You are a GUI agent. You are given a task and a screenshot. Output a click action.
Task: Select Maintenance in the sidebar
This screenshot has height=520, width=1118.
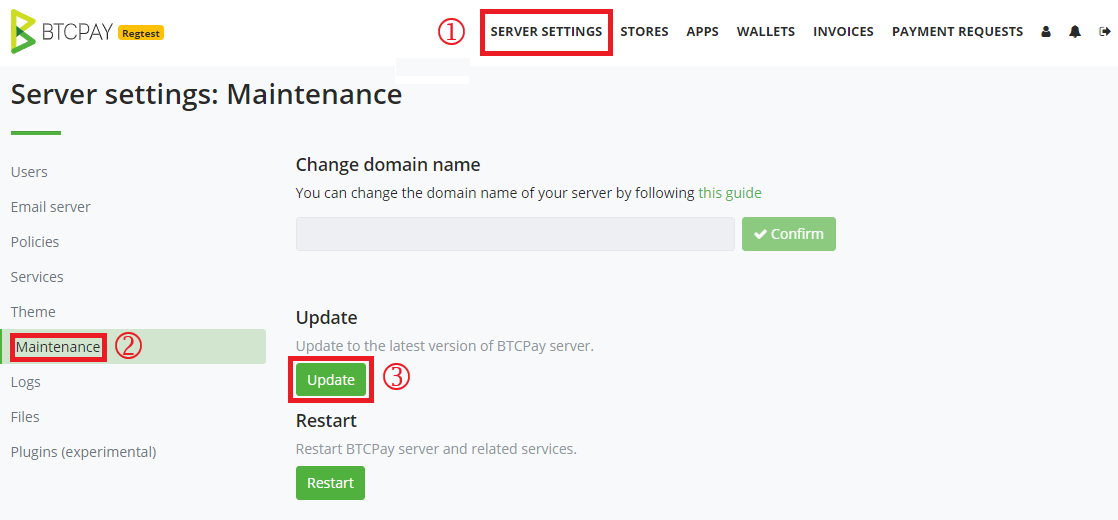tap(133, 347)
